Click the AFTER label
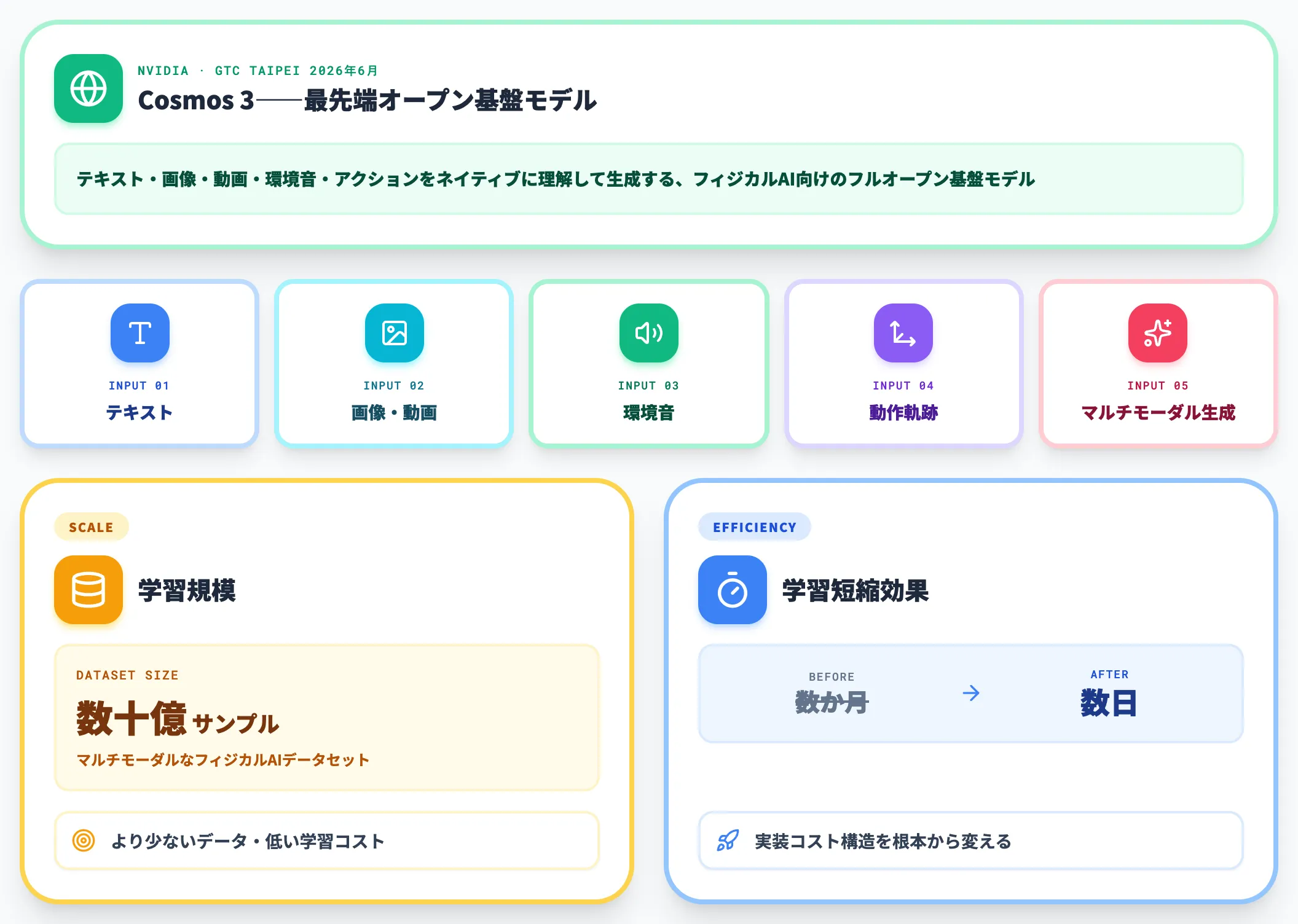Viewport: 1298px width, 924px height. [1109, 675]
